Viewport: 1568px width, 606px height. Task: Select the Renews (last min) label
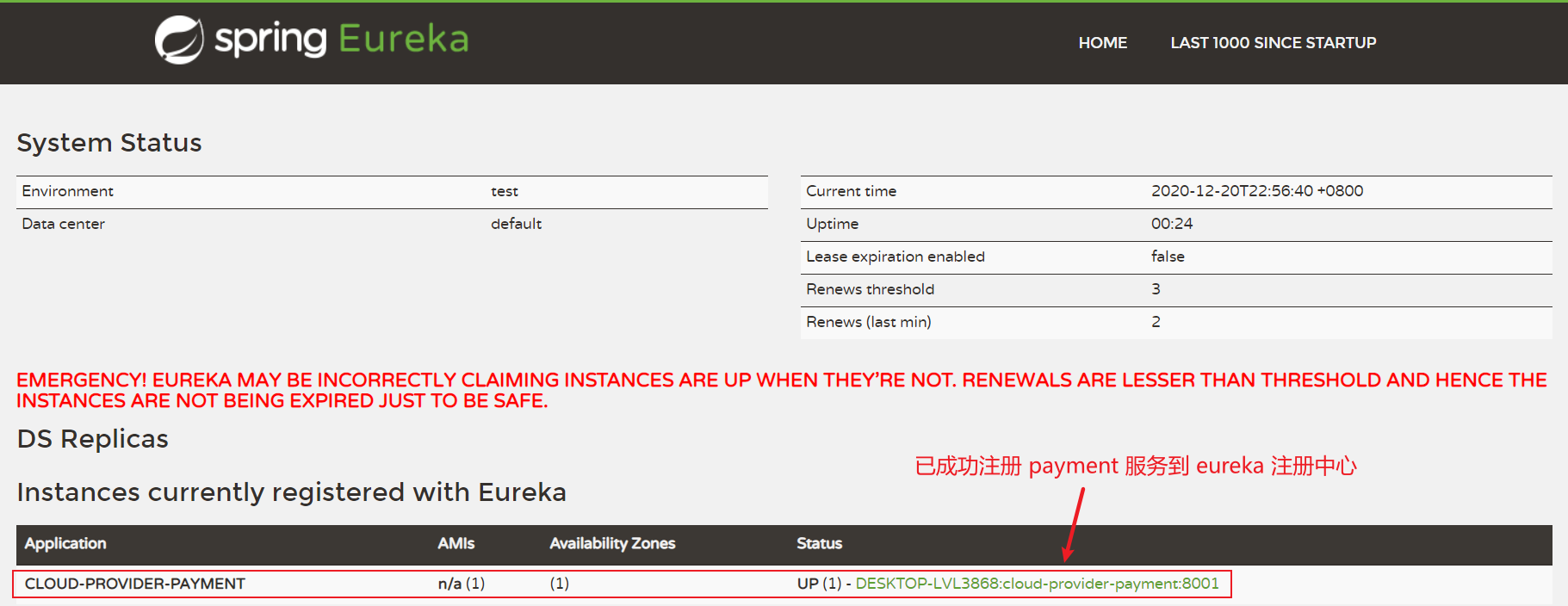click(x=869, y=322)
